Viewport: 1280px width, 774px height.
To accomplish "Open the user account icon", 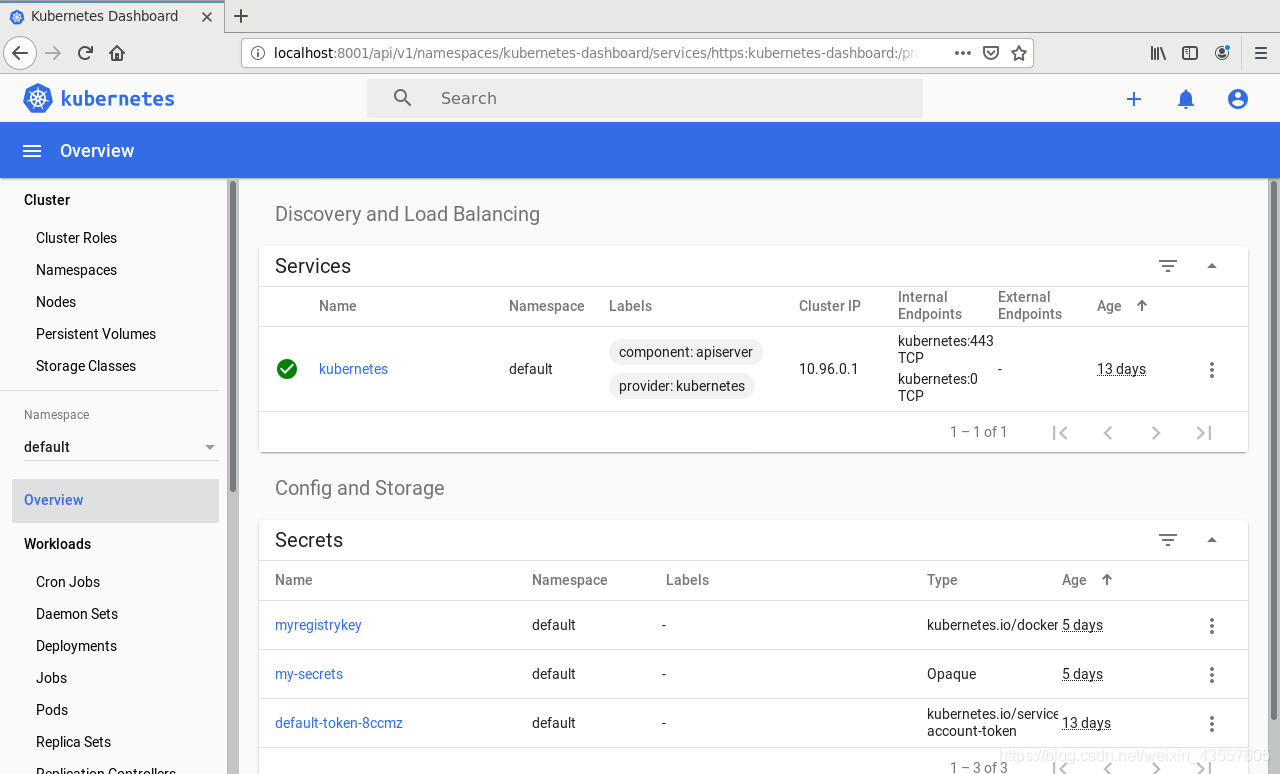I will point(1238,99).
